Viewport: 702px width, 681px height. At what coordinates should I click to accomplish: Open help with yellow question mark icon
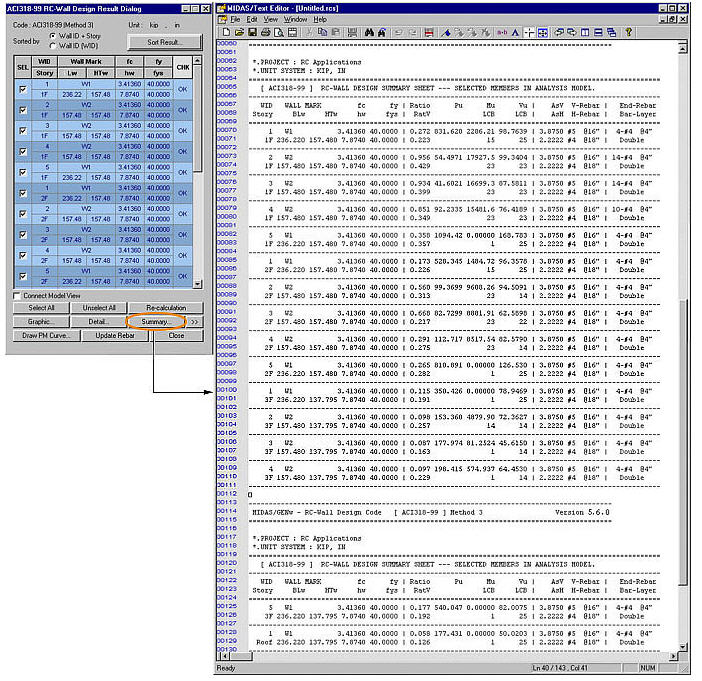coord(629,32)
